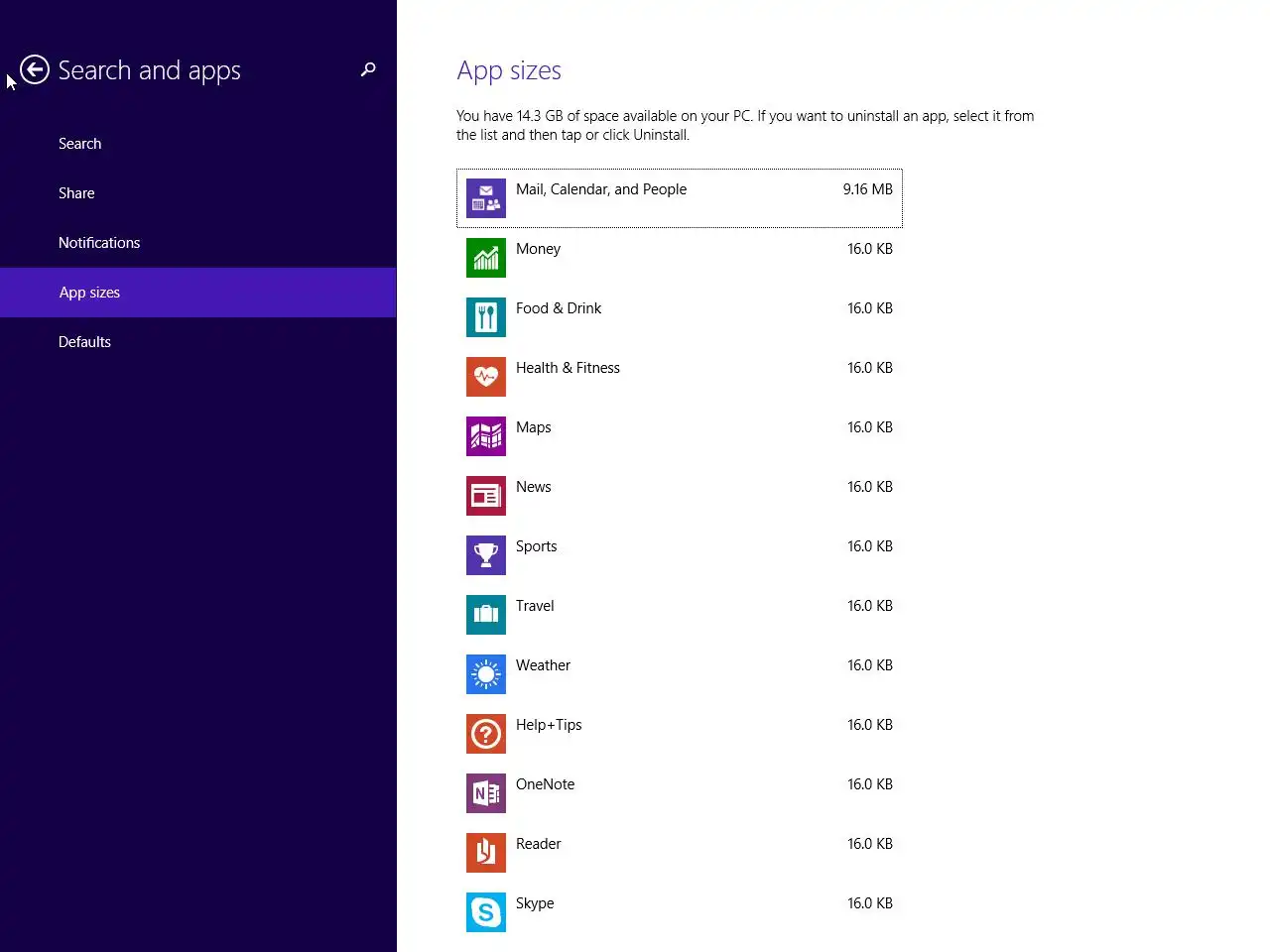1270x952 pixels.
Task: Select the Food & Drink app name
Action: pyautogui.click(x=559, y=308)
